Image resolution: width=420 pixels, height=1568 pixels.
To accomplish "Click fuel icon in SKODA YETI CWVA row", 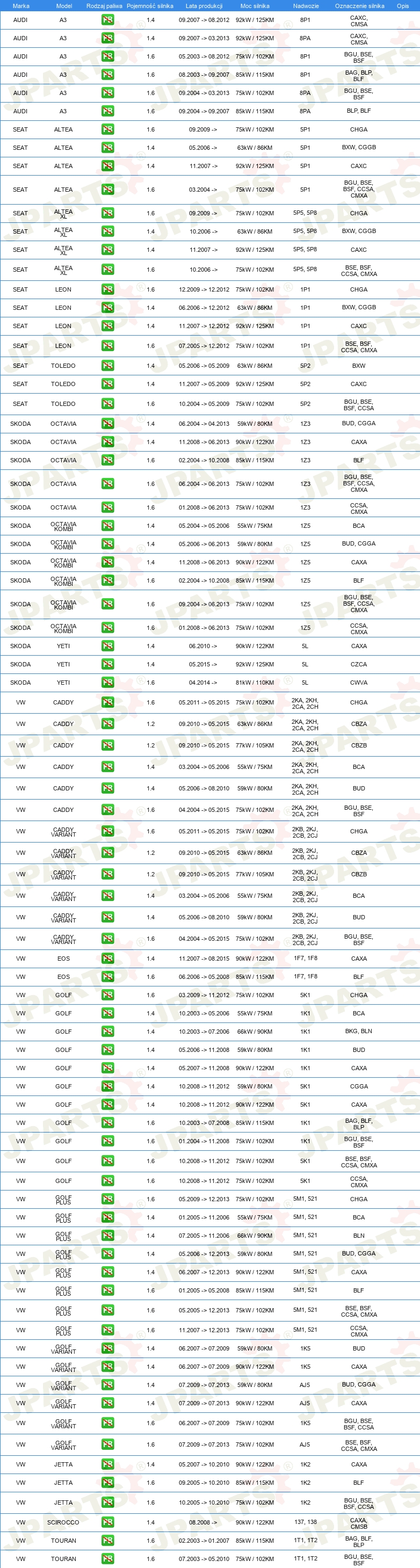I will [x=108, y=683].
